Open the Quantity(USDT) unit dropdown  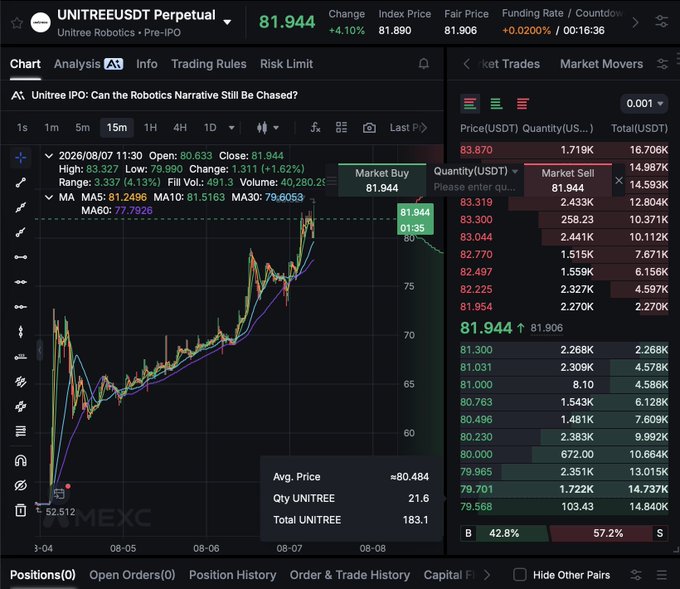[x=476, y=171]
